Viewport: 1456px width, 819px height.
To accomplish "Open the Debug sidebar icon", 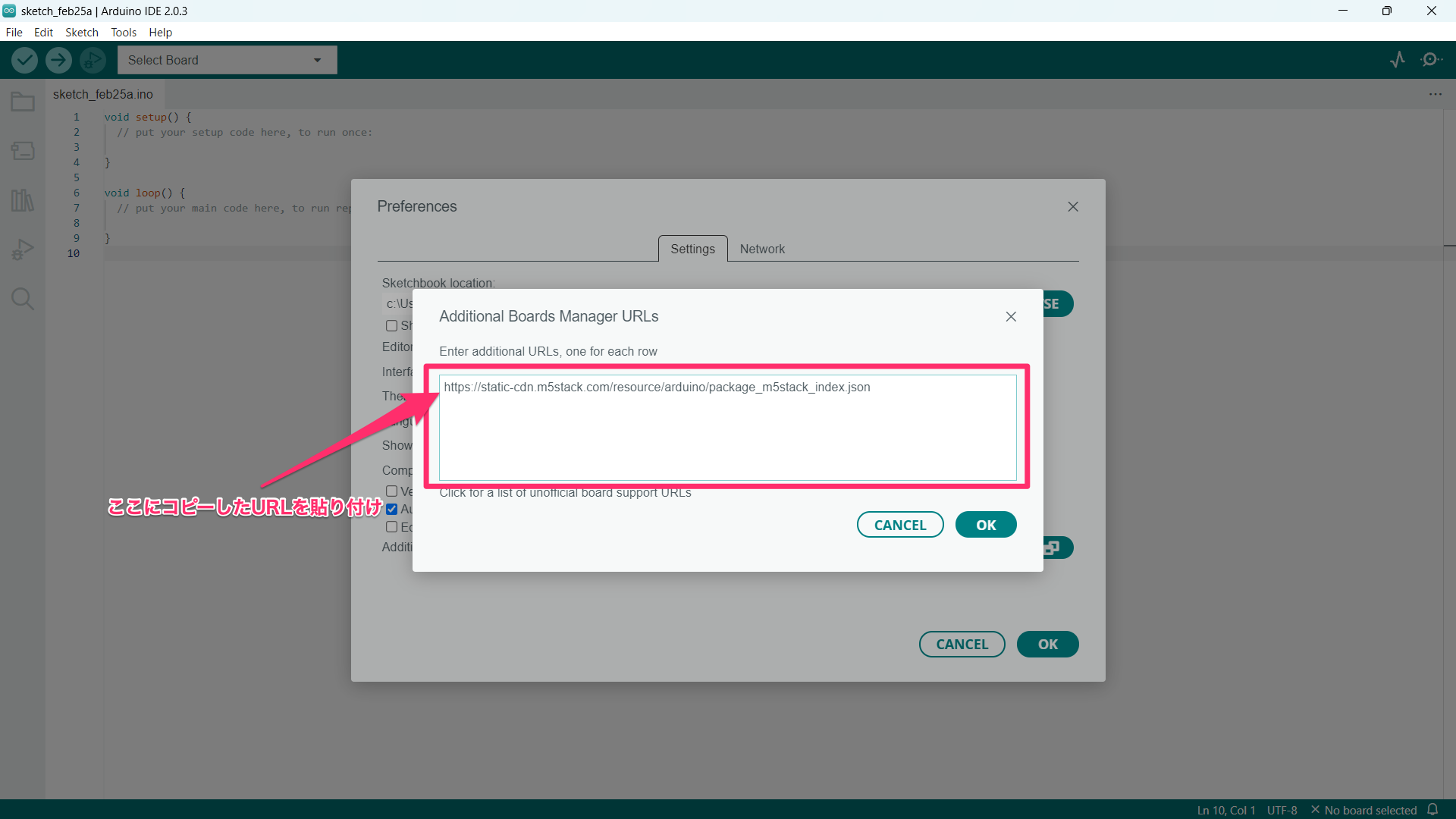I will coord(23,249).
